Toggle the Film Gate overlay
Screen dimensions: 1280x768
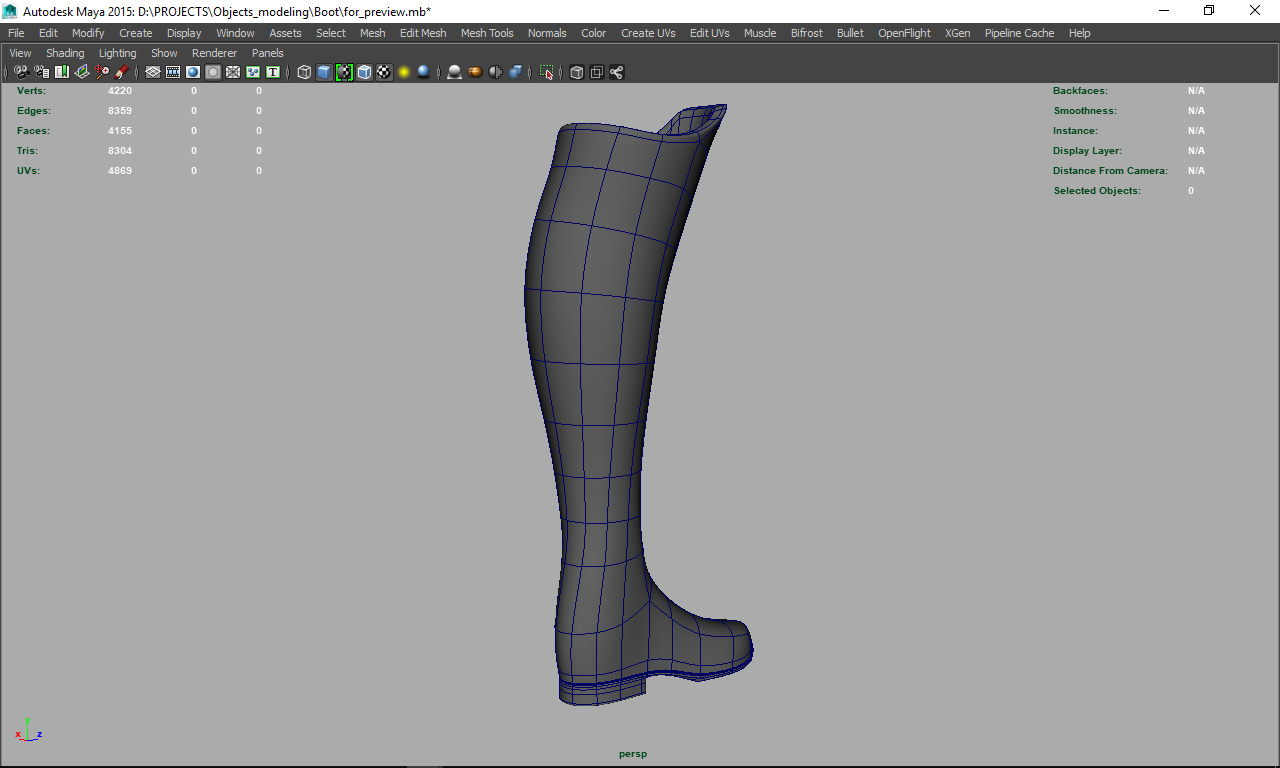point(173,72)
